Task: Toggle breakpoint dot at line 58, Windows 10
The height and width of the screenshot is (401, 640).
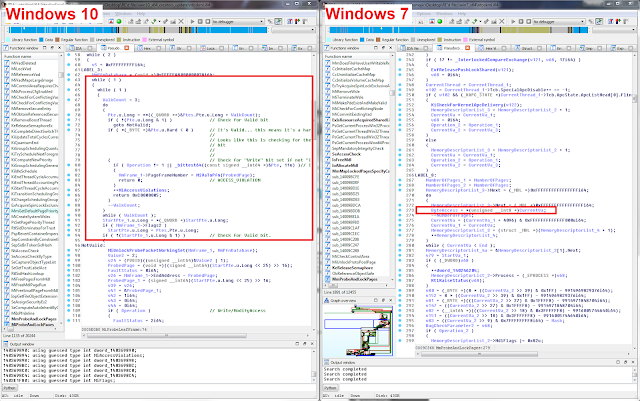Action: coord(69,55)
